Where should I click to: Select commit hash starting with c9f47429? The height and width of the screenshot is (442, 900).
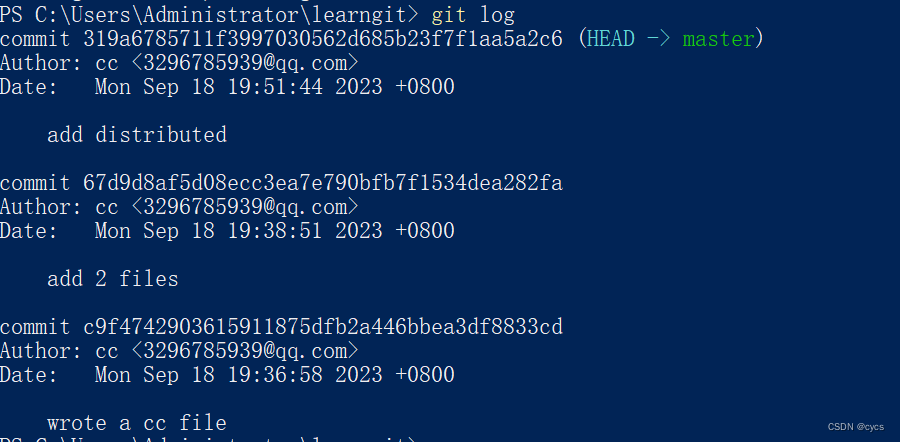tap(324, 327)
